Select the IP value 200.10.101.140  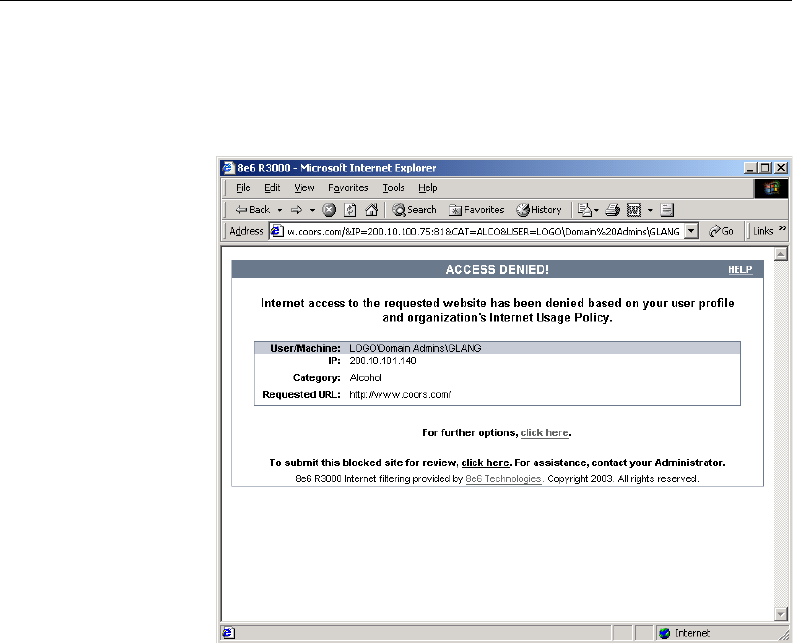click(383, 361)
